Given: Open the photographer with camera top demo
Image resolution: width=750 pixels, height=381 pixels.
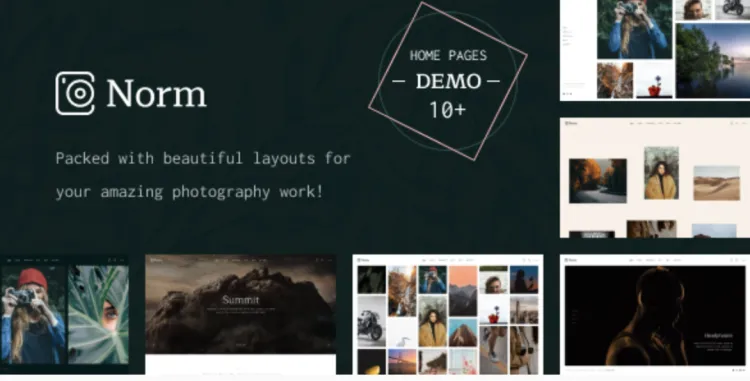Looking at the screenshot, I should pyautogui.click(x=634, y=29).
